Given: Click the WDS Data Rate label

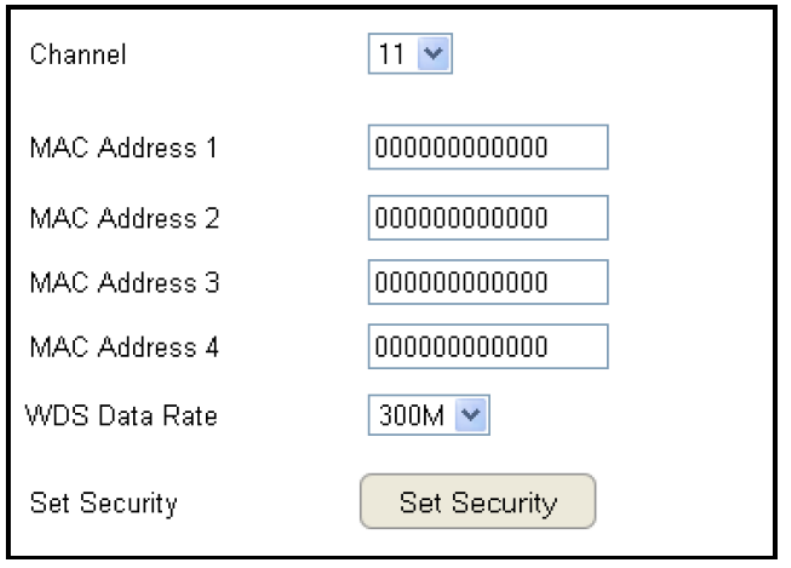Looking at the screenshot, I should click(x=120, y=416).
